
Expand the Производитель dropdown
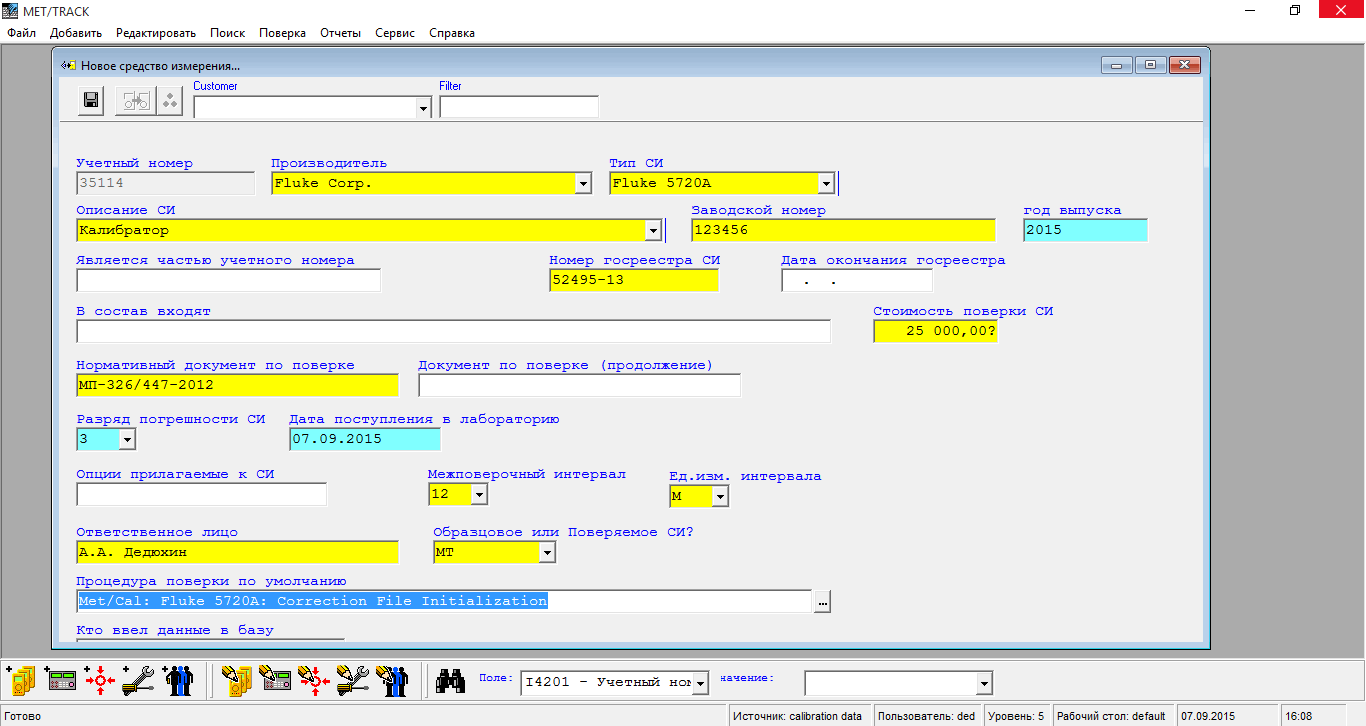tap(582, 184)
